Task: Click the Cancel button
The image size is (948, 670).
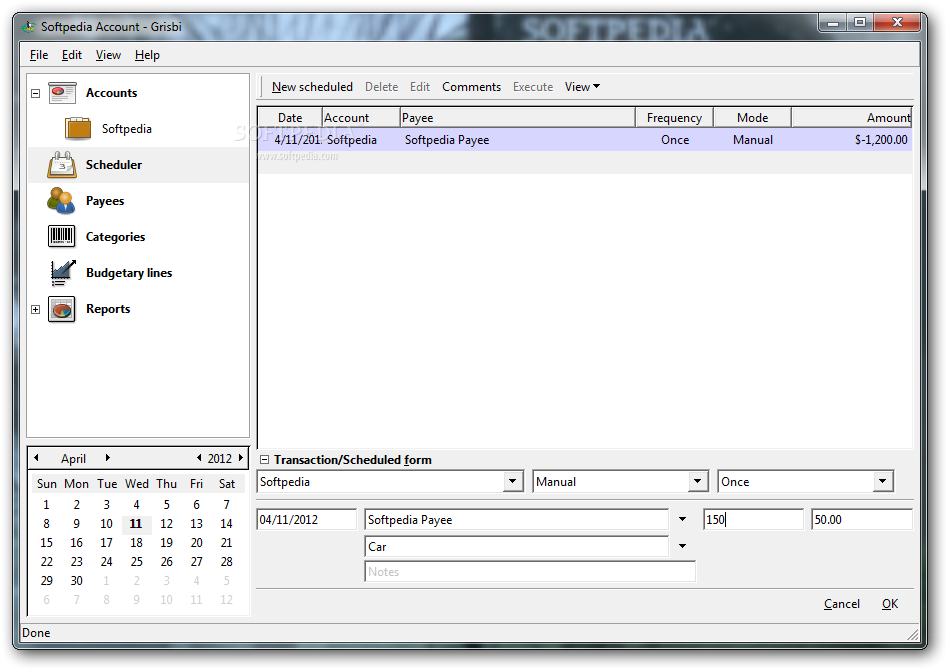Action: point(842,603)
